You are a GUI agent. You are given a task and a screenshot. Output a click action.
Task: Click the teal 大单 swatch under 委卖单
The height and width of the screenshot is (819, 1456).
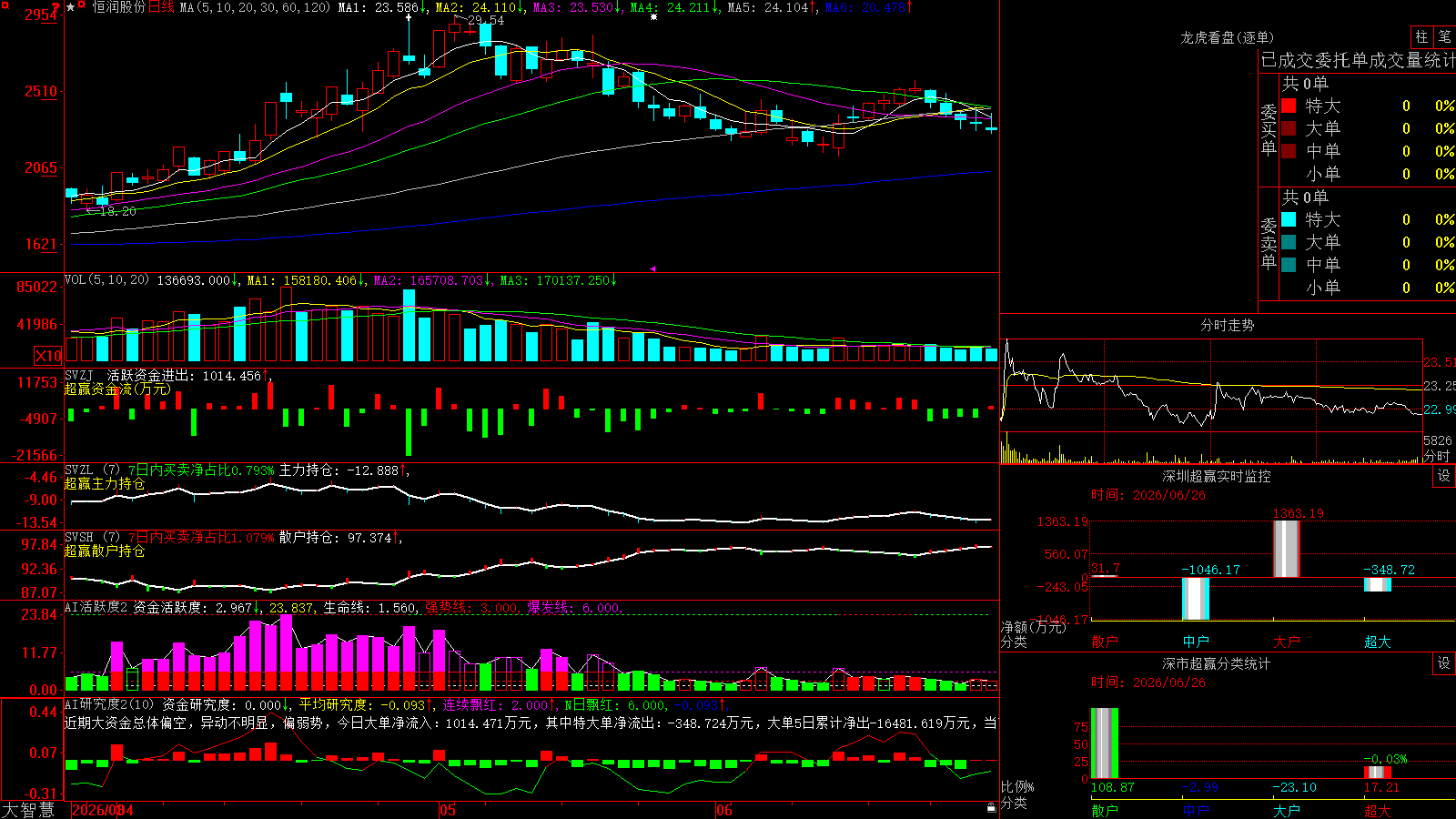pyautogui.click(x=1289, y=242)
